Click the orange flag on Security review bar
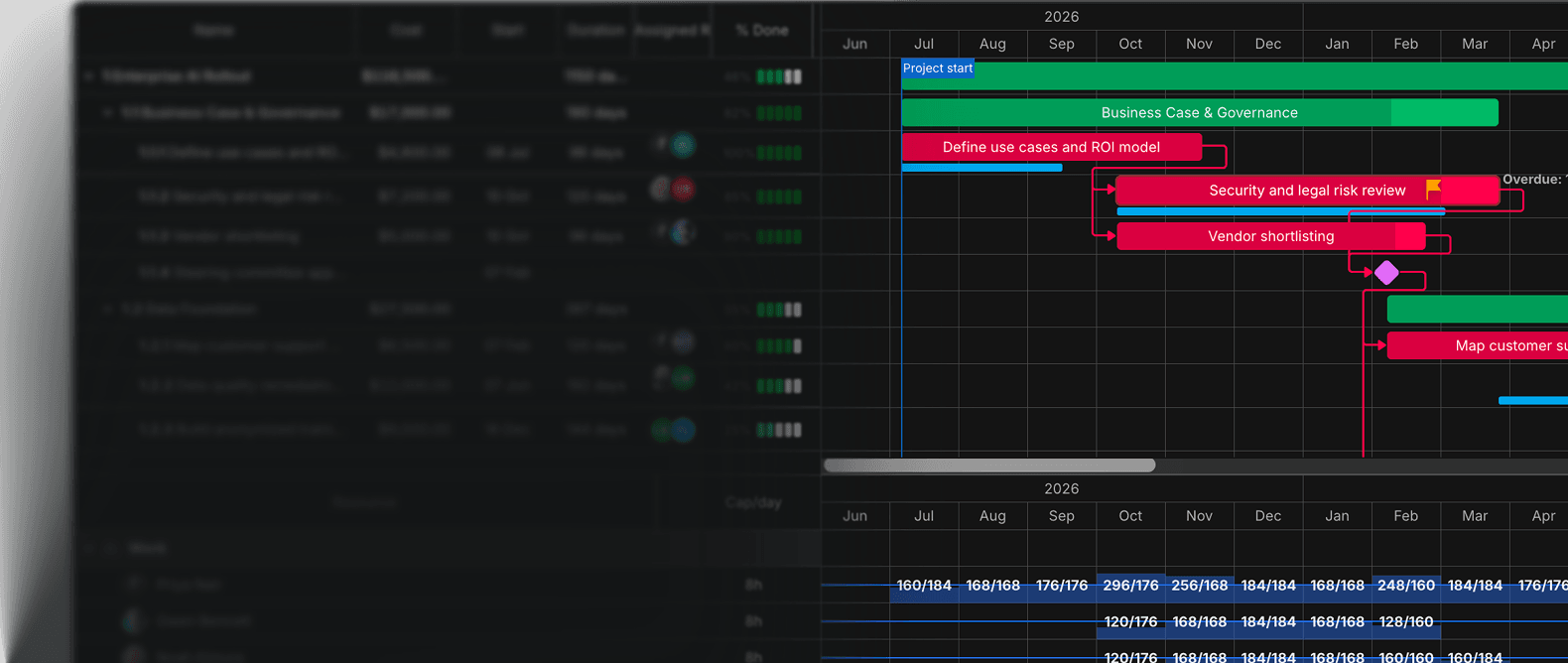The height and width of the screenshot is (663, 1568). [1433, 189]
